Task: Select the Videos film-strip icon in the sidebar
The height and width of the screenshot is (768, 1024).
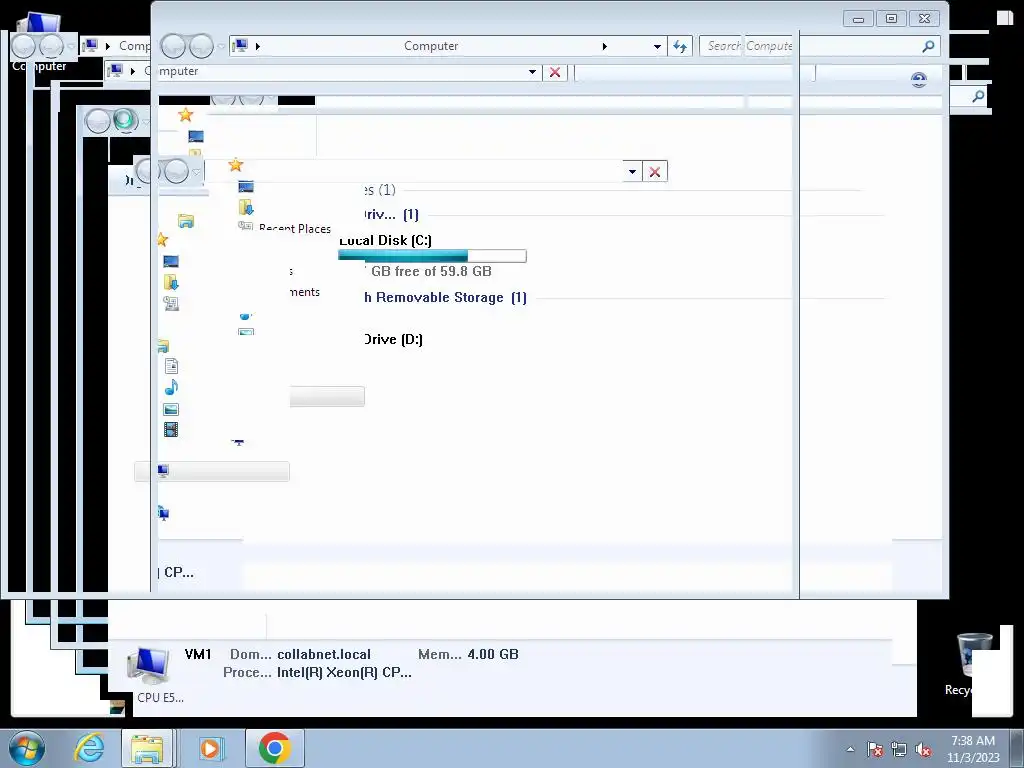Action: click(170, 430)
